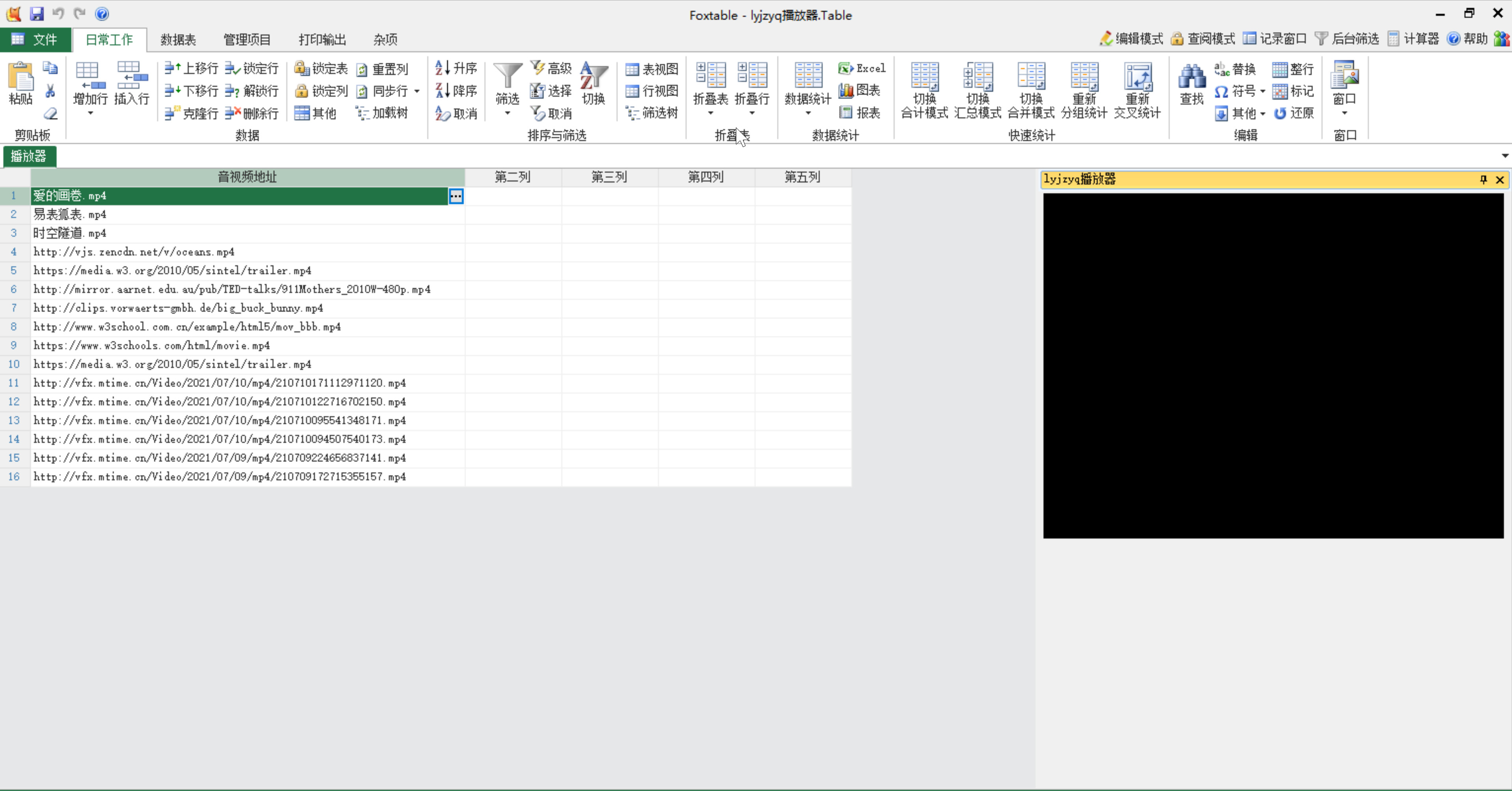Viewport: 1512px width, 791px height.
Task: Pin the lyjzyq播放器 panel
Action: [x=1483, y=180]
